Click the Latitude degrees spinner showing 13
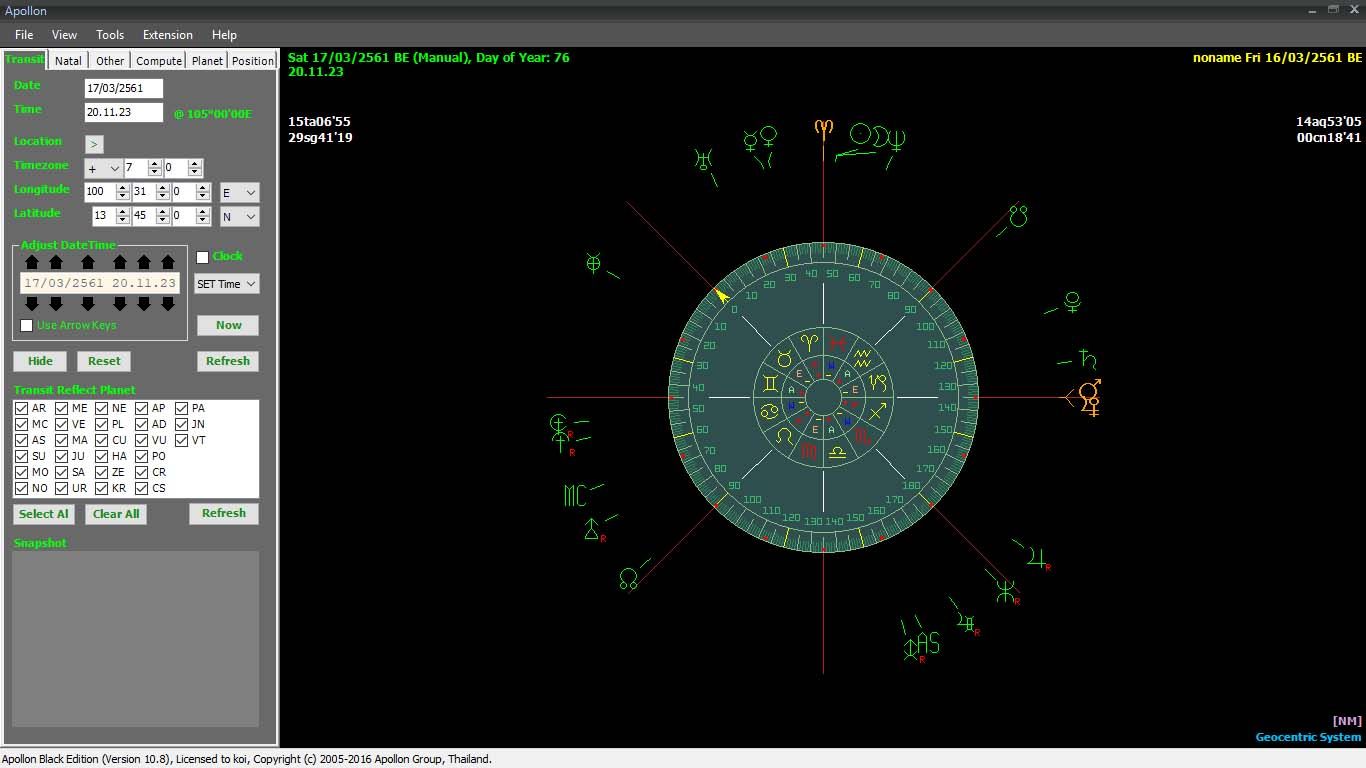The image size is (1366, 768). tap(111, 216)
